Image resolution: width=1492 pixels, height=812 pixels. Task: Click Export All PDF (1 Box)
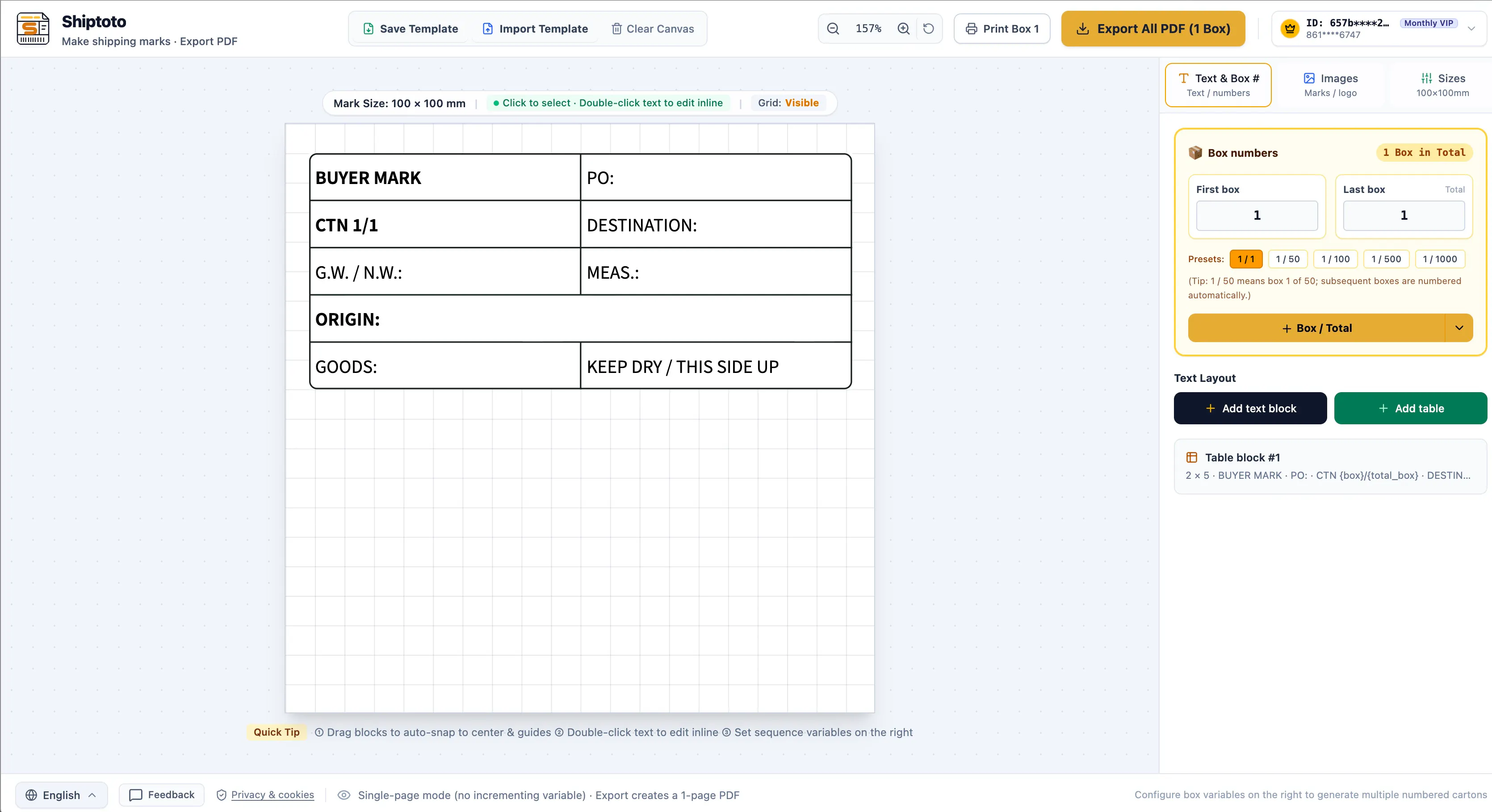tap(1153, 29)
